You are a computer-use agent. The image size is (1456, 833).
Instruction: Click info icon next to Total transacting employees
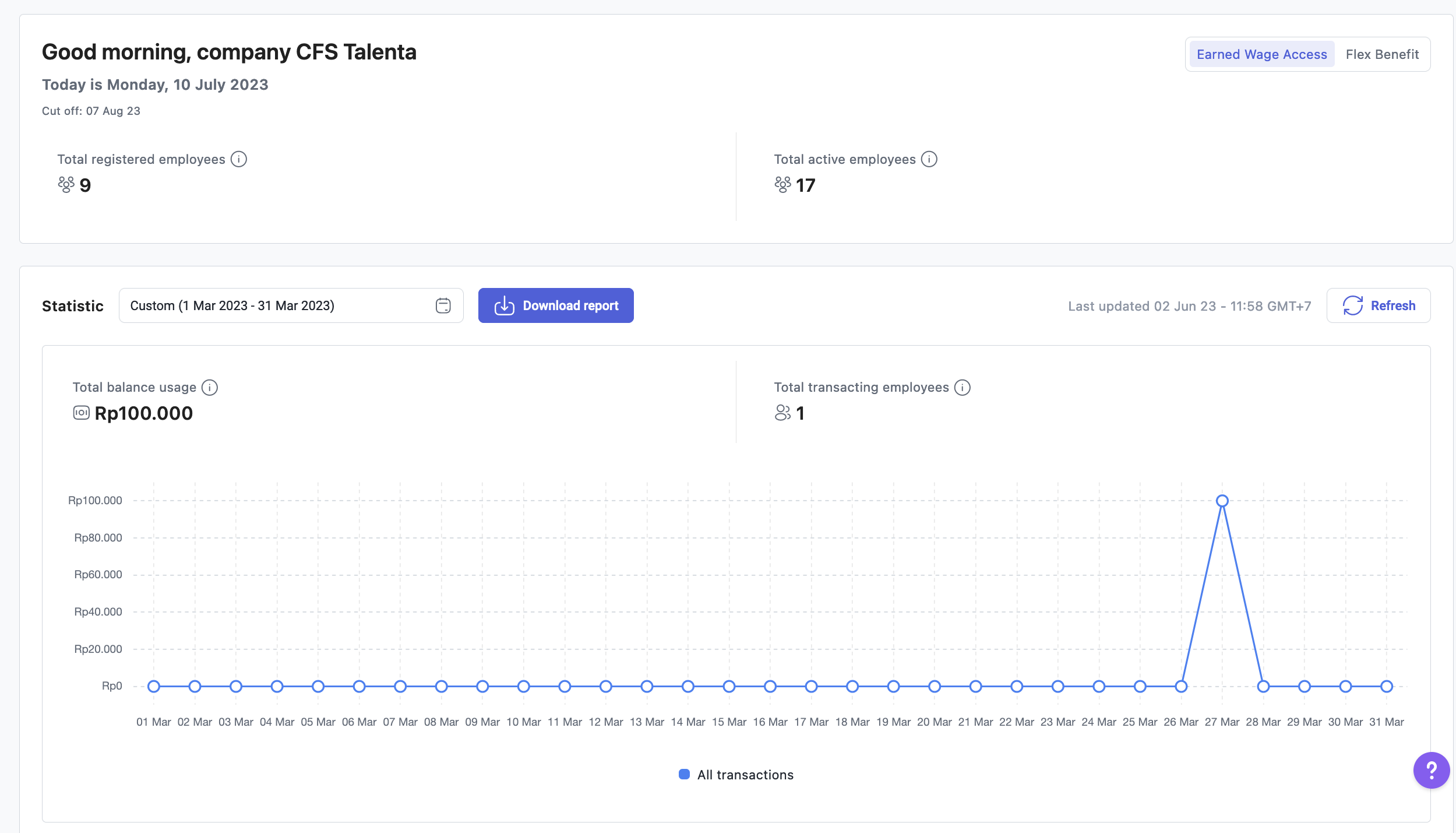pos(963,388)
